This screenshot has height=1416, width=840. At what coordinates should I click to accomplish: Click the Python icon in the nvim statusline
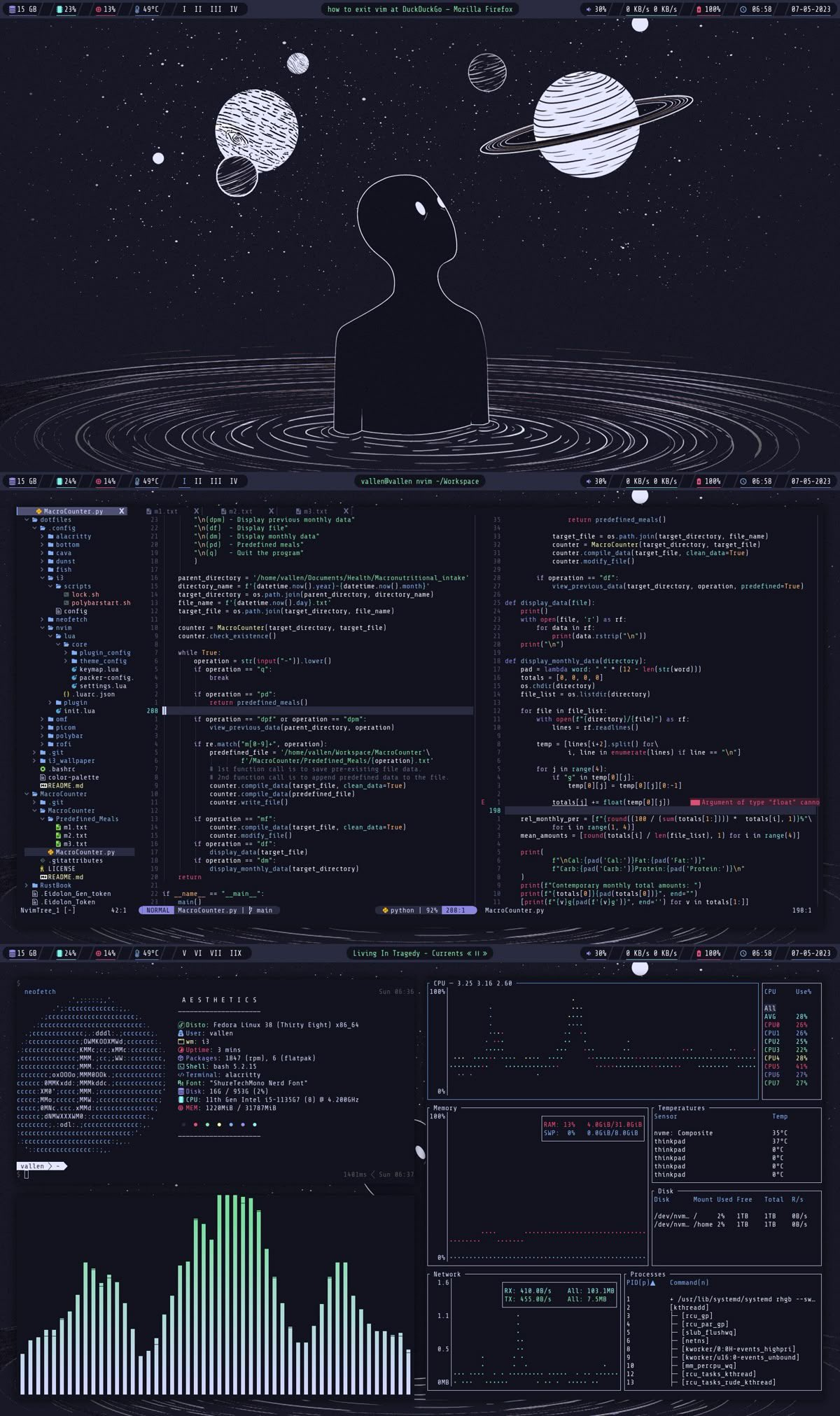point(385,910)
